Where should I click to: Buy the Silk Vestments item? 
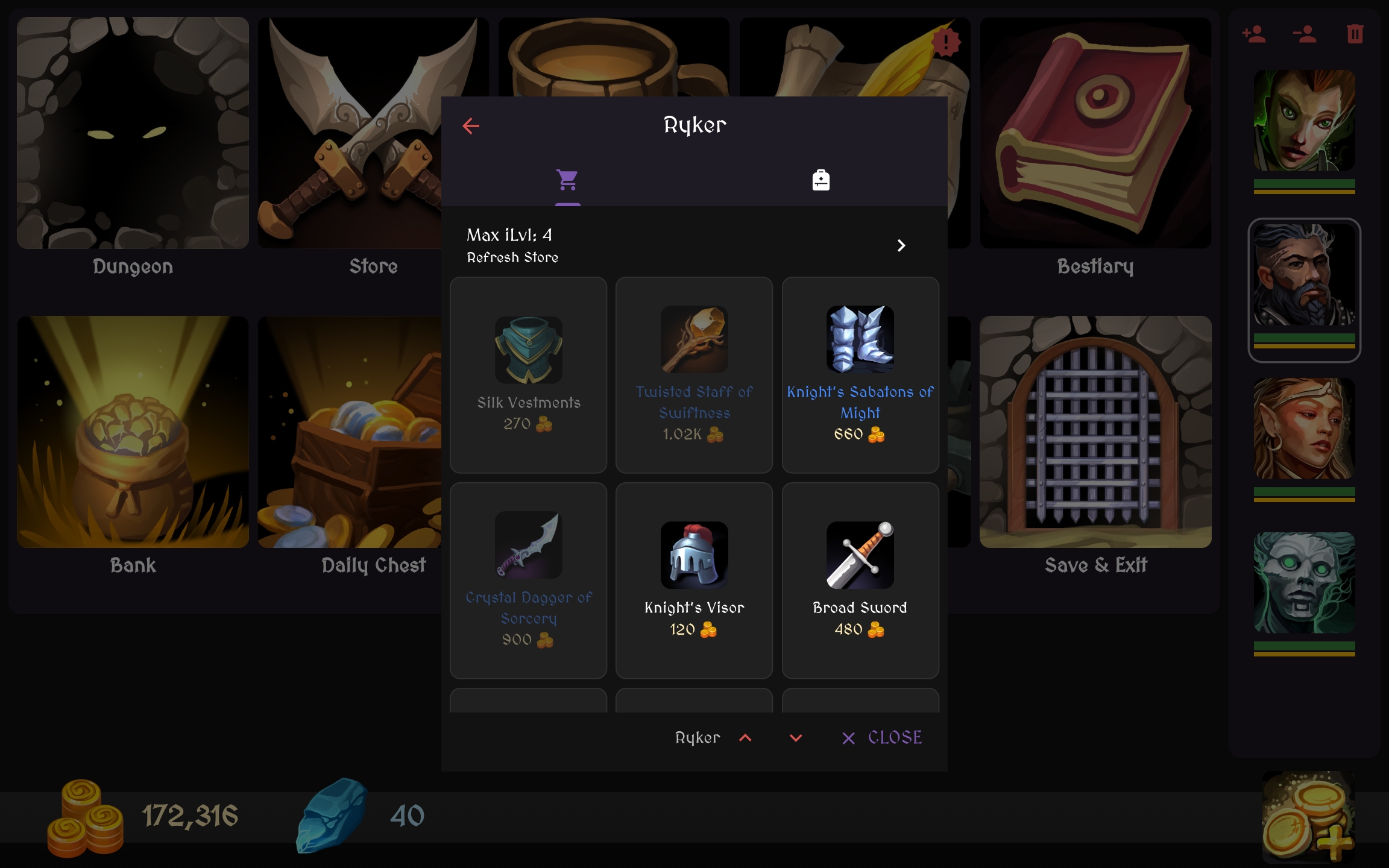point(528,375)
